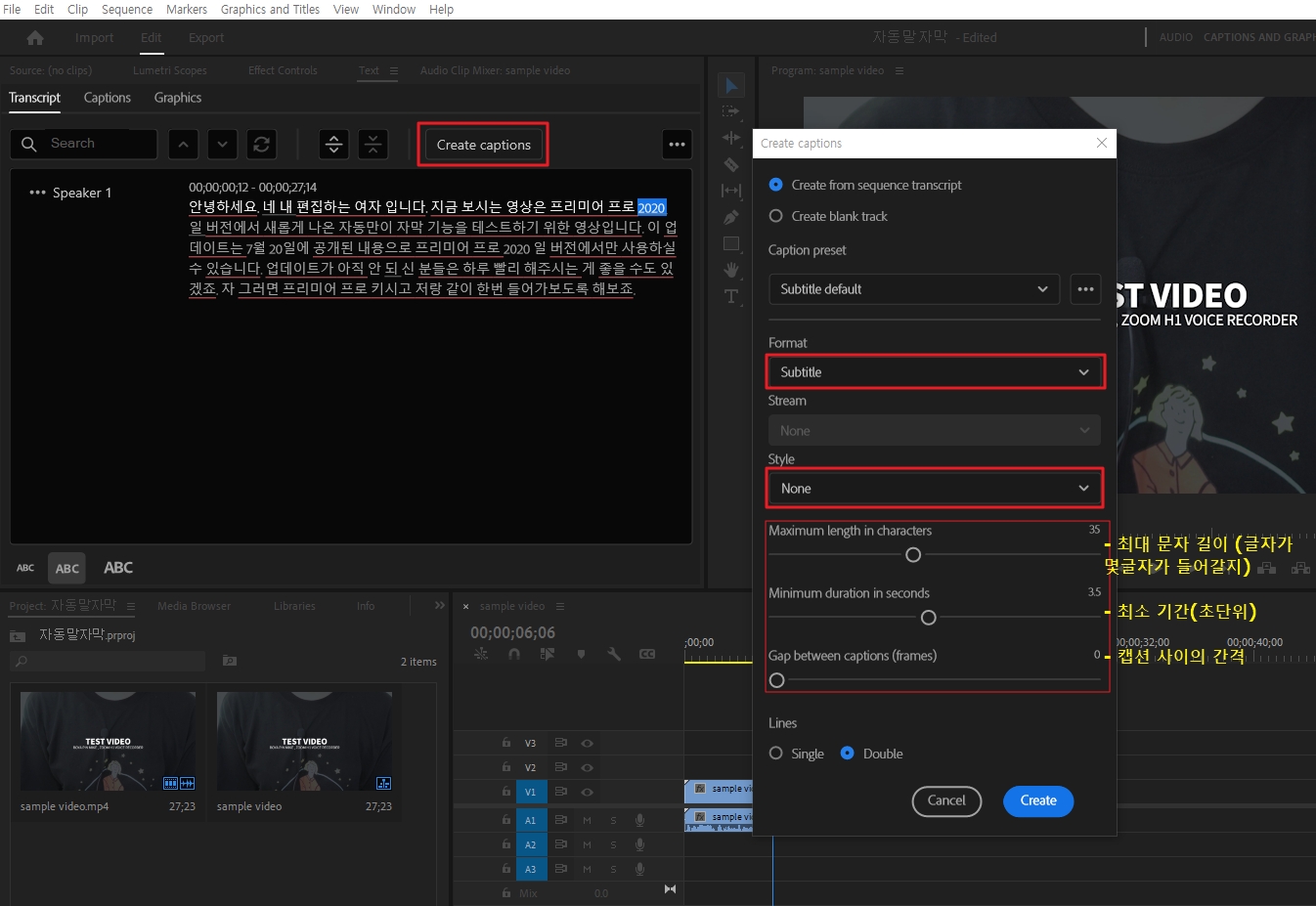Open the Format dropdown showing Subtitle
The image size is (1316, 906).
[x=935, y=372]
